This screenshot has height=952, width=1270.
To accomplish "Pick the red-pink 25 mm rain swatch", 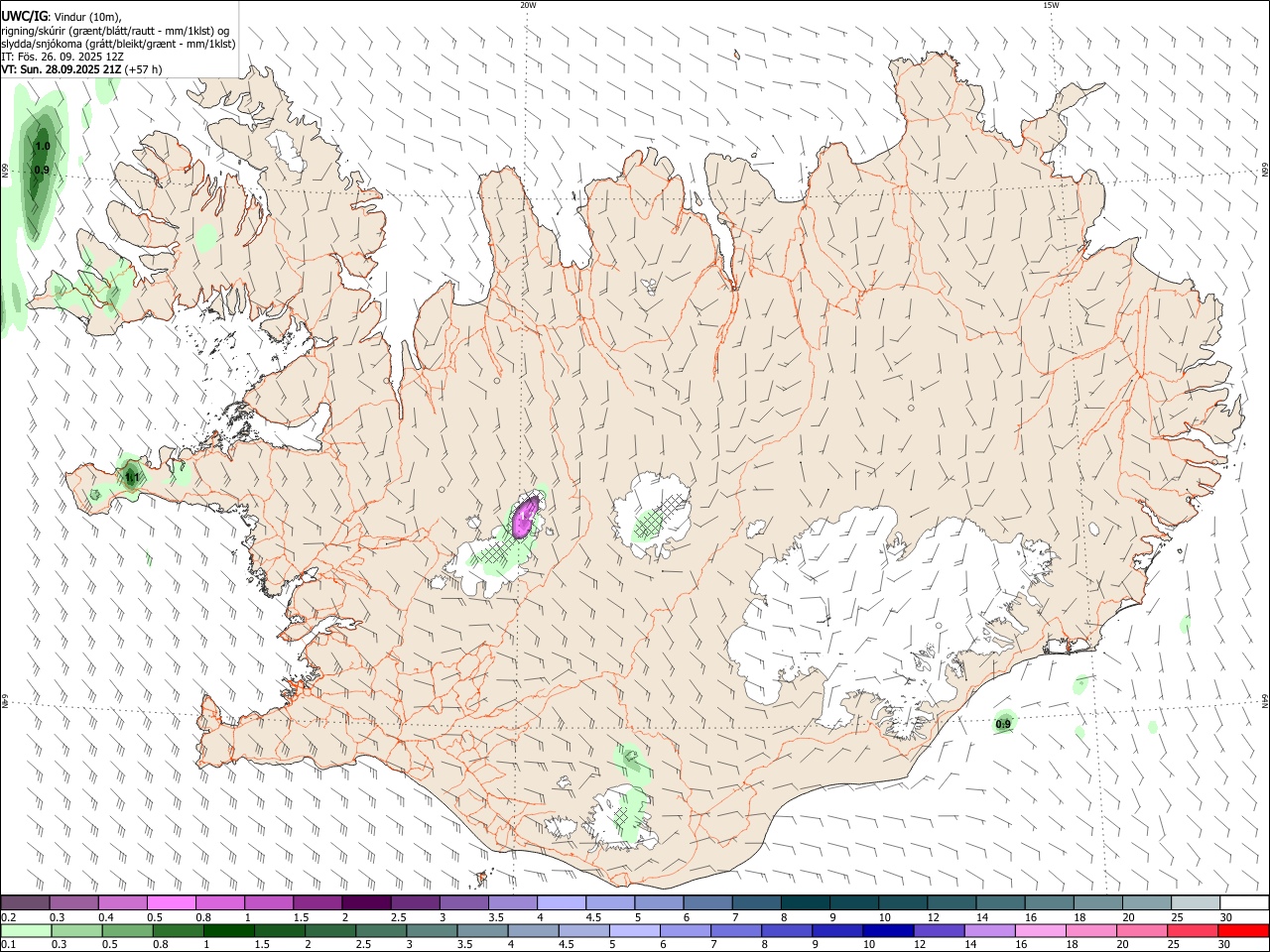I will [x=1193, y=931].
